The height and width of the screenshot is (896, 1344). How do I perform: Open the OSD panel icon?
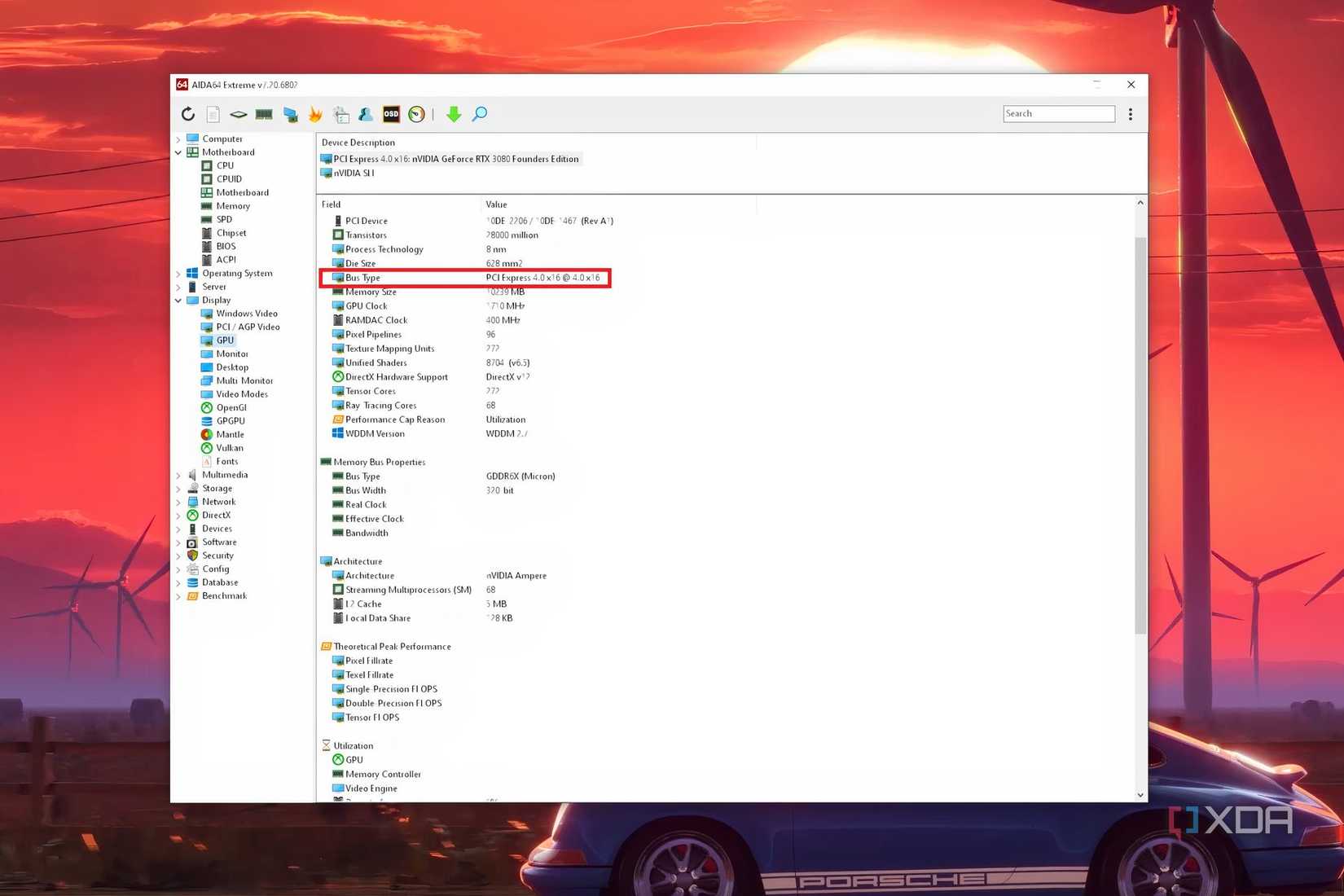point(391,114)
